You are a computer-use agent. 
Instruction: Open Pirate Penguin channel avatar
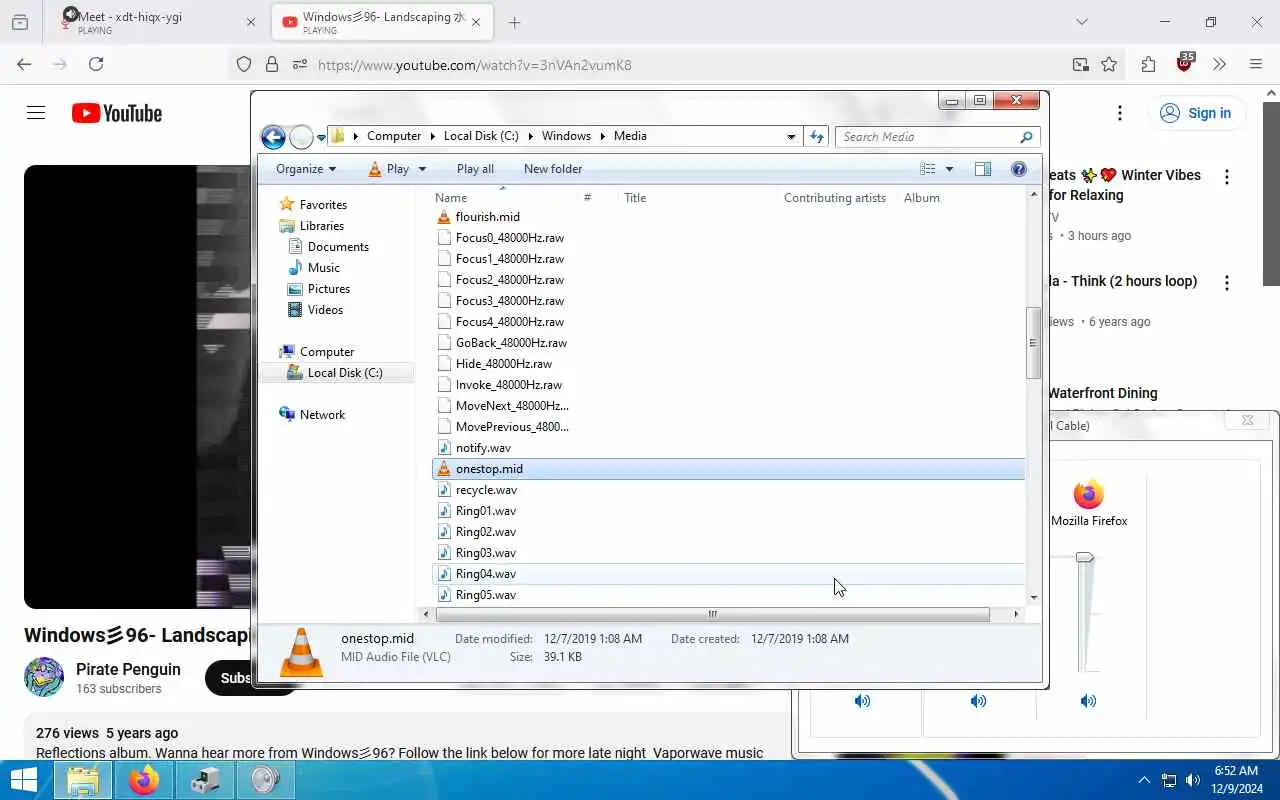click(x=44, y=677)
